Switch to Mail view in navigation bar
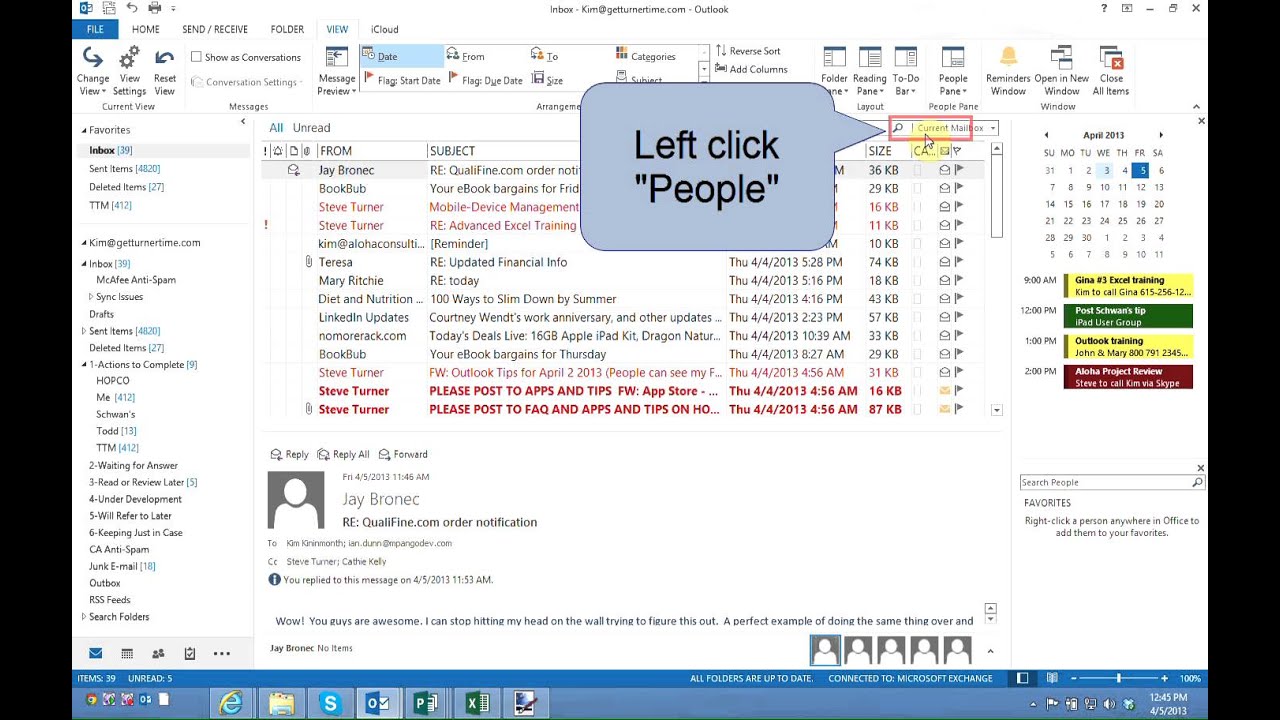The width and height of the screenshot is (1280, 720). pyautogui.click(x=96, y=653)
